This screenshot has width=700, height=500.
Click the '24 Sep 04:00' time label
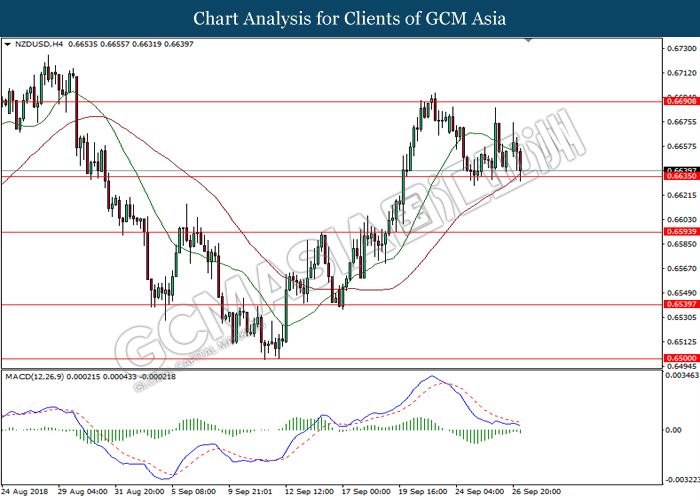coord(480,492)
